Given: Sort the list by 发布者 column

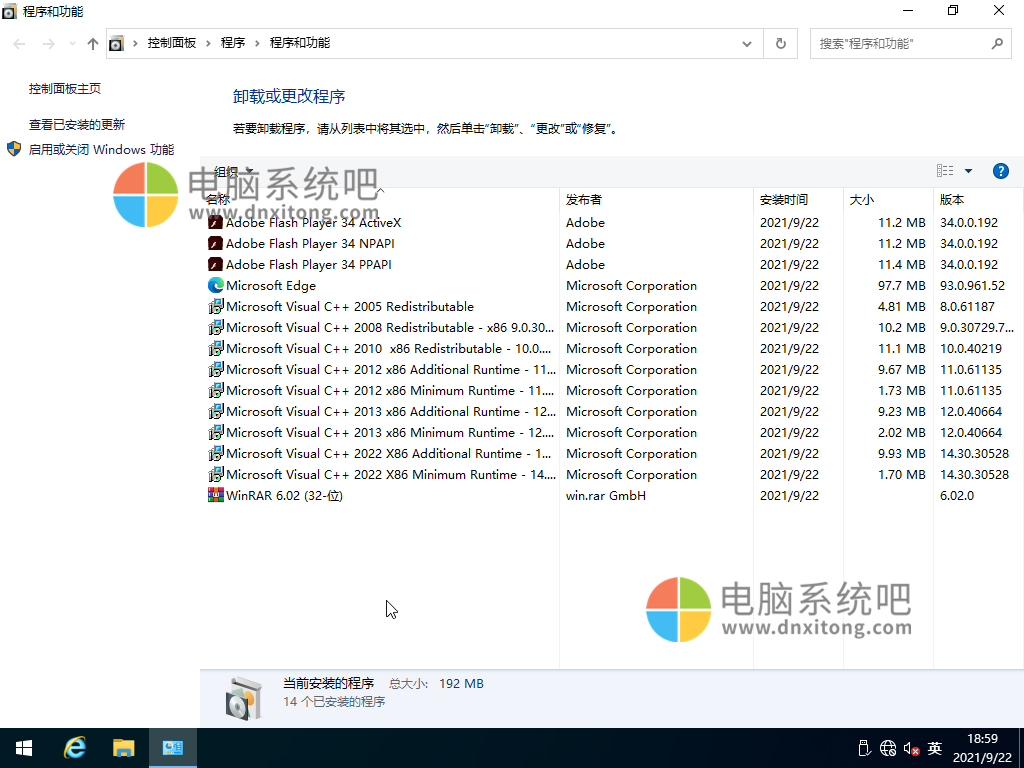Looking at the screenshot, I should pos(584,200).
